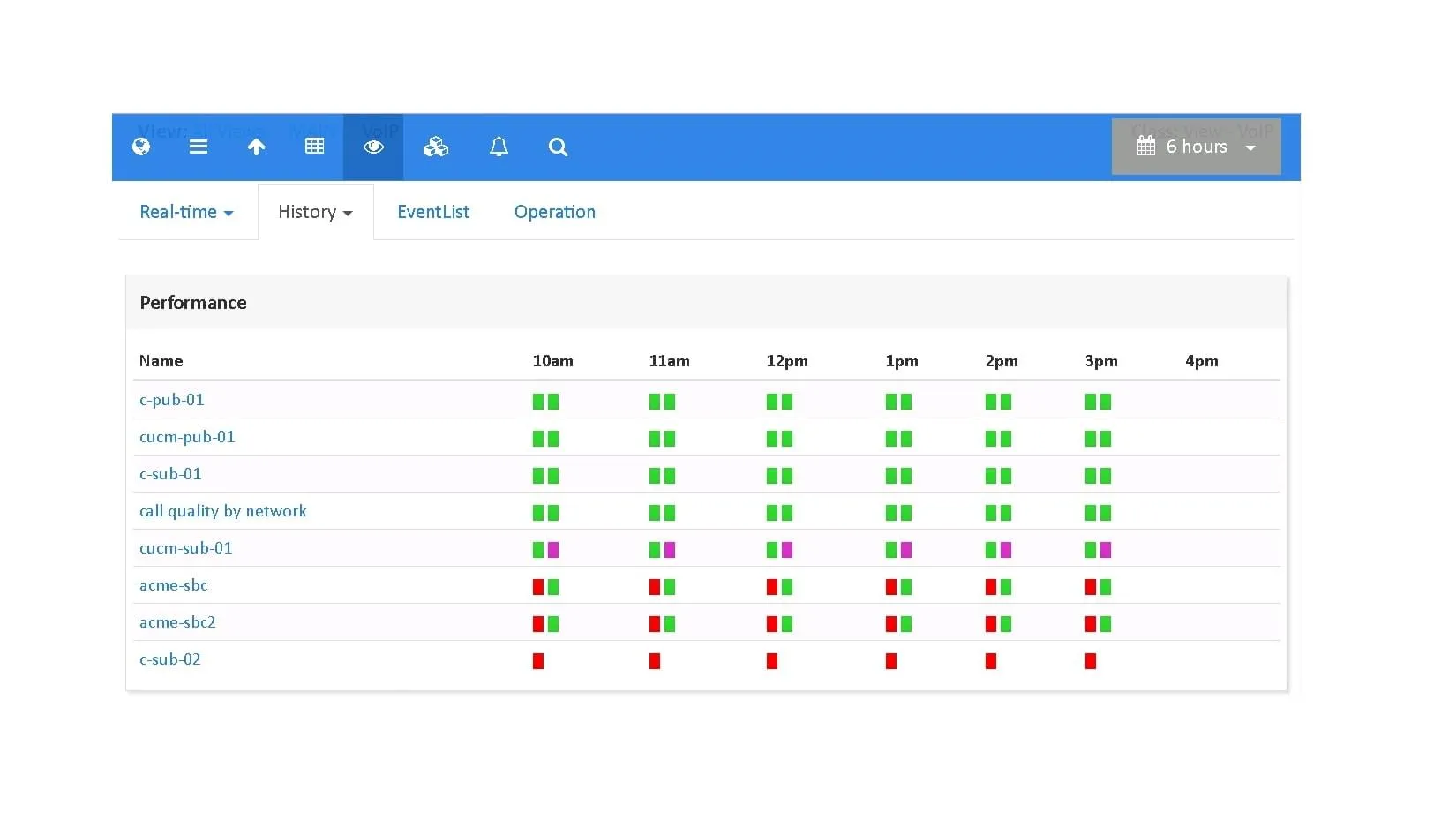Expand the Real-time dropdown tab
The width and height of the screenshot is (1456, 821).
pos(186,212)
